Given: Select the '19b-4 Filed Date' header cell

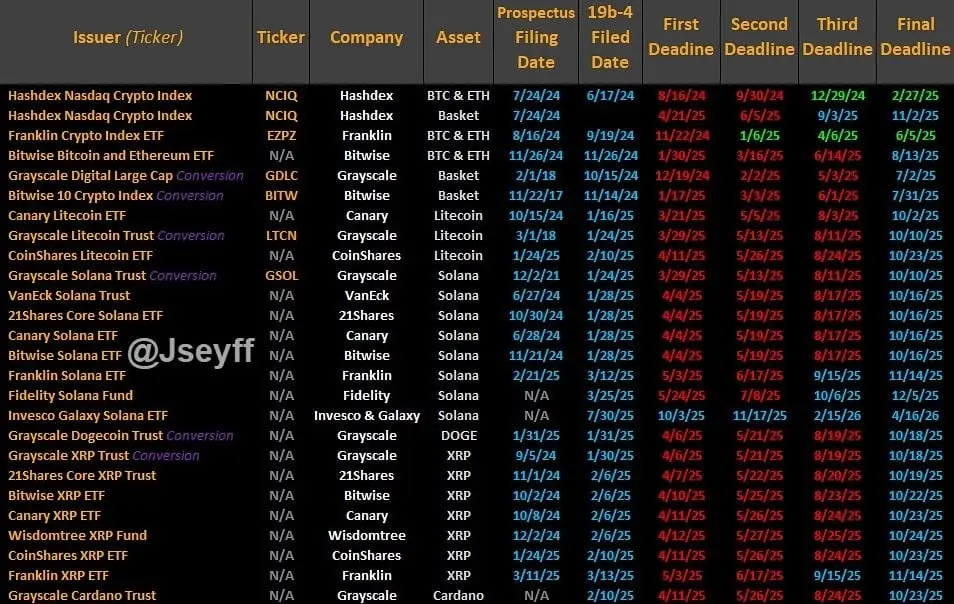Looking at the screenshot, I should click(x=610, y=38).
